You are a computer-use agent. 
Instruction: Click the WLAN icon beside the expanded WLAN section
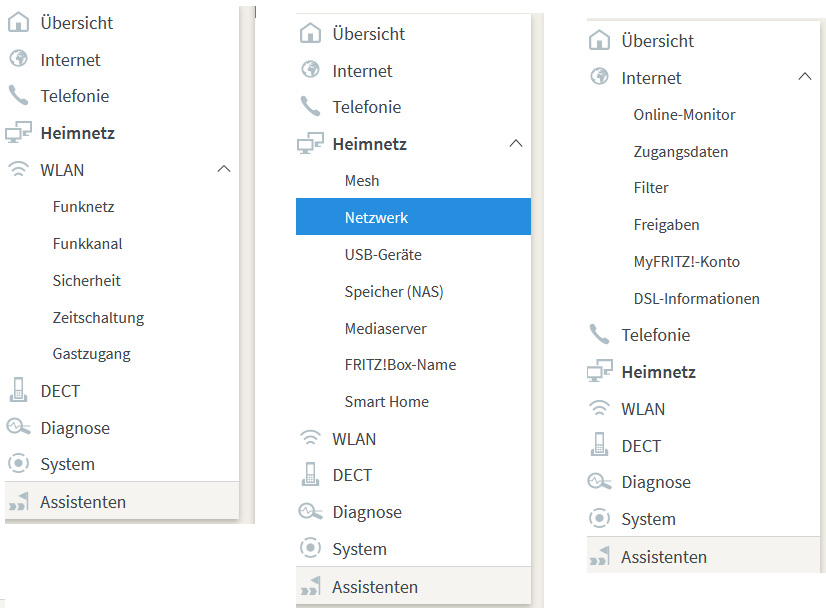(18, 170)
